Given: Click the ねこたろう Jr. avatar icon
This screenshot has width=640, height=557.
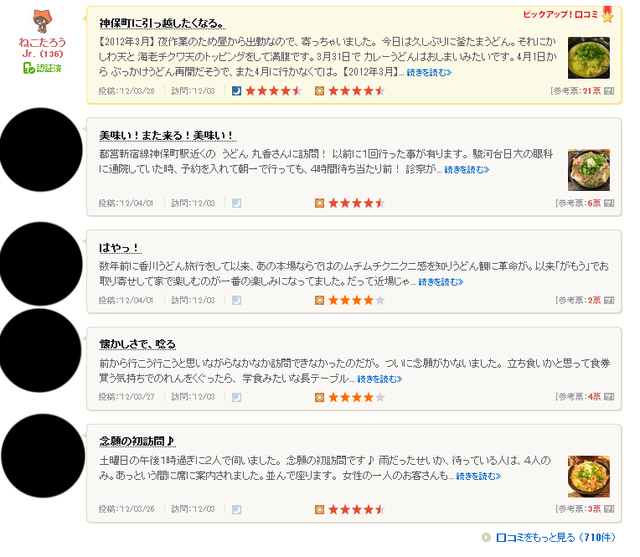Looking at the screenshot, I should [42, 21].
